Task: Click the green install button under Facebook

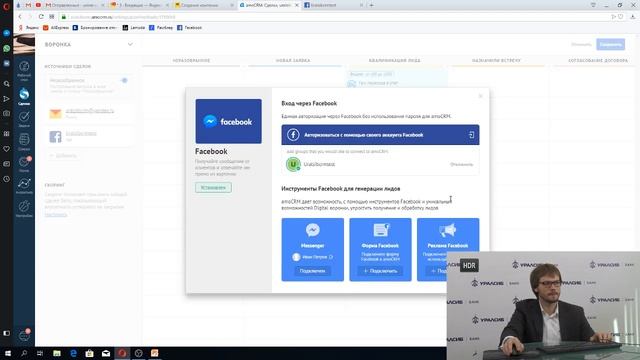Action: coord(213,187)
